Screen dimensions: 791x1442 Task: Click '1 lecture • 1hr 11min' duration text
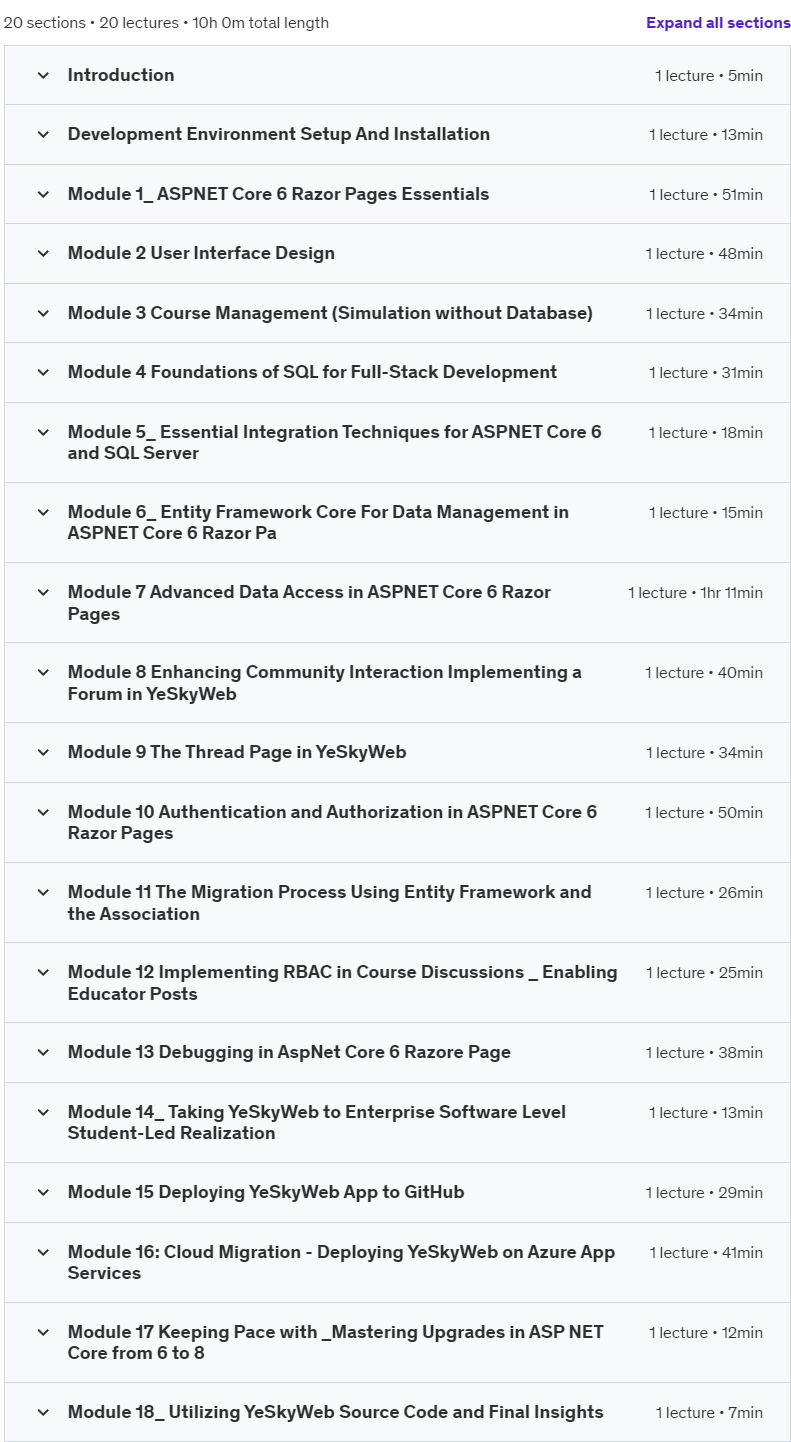click(x=695, y=593)
